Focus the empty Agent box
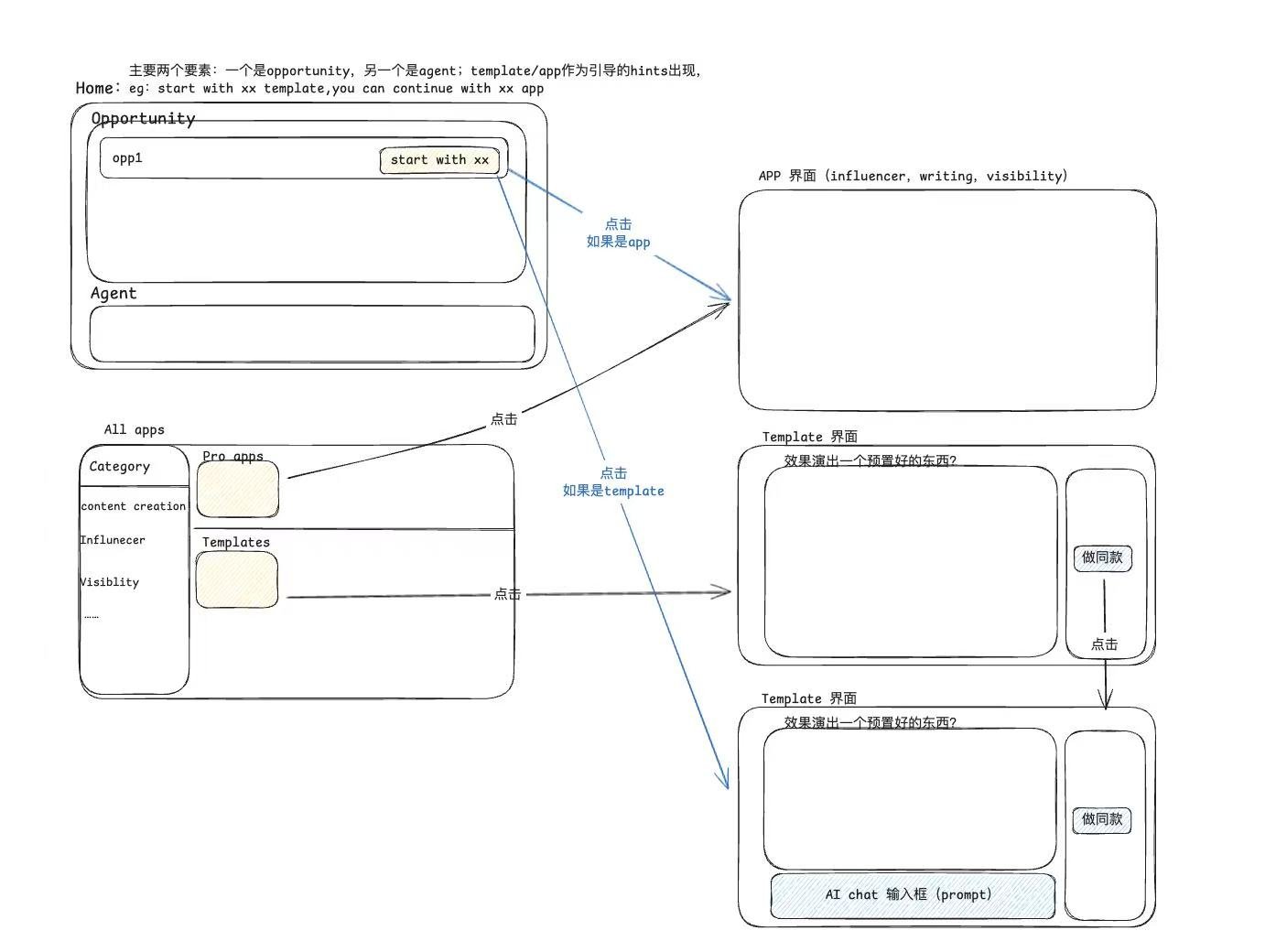 [x=312, y=334]
